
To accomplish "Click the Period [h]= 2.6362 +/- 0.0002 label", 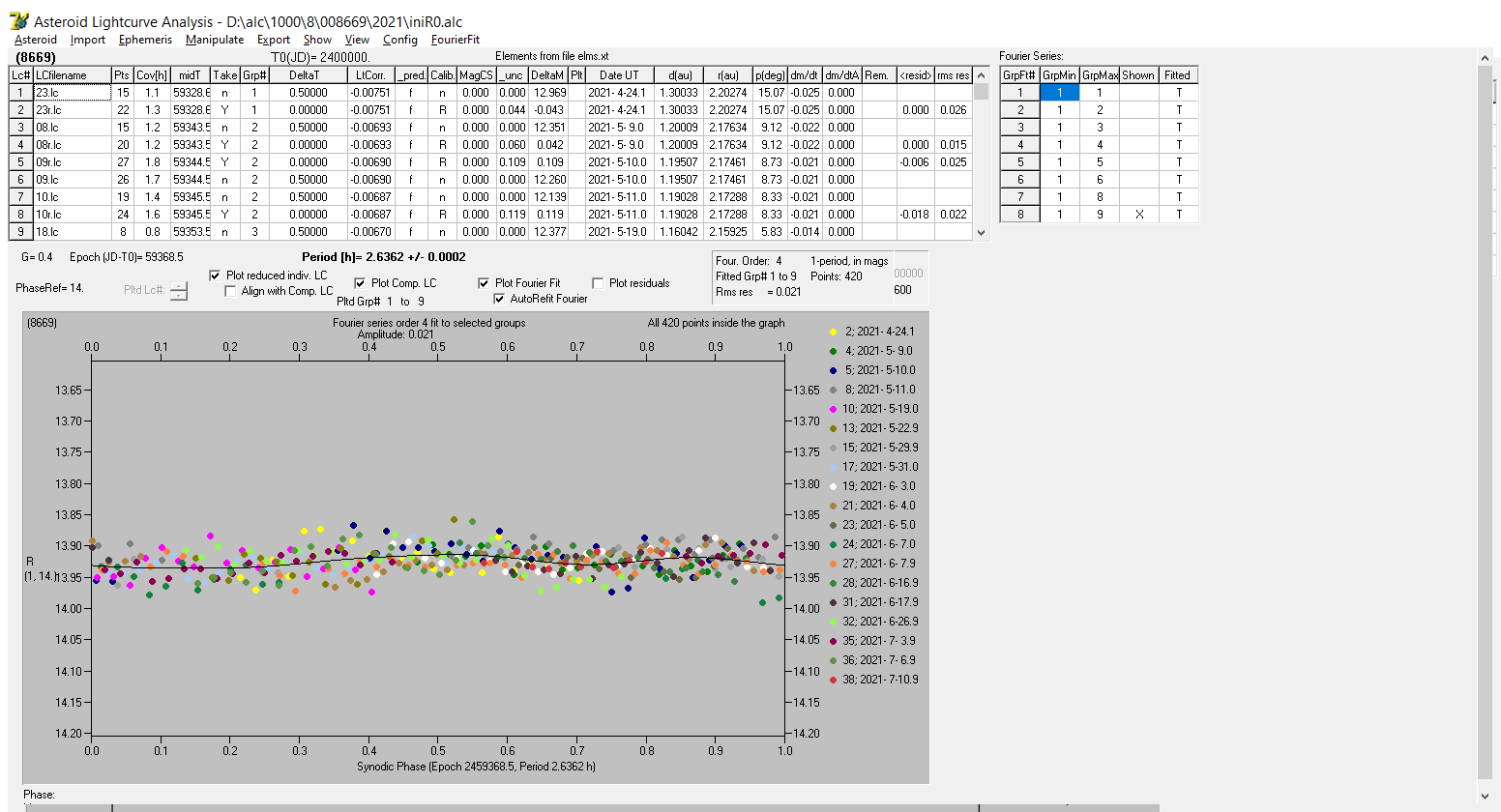I will tap(383, 257).
